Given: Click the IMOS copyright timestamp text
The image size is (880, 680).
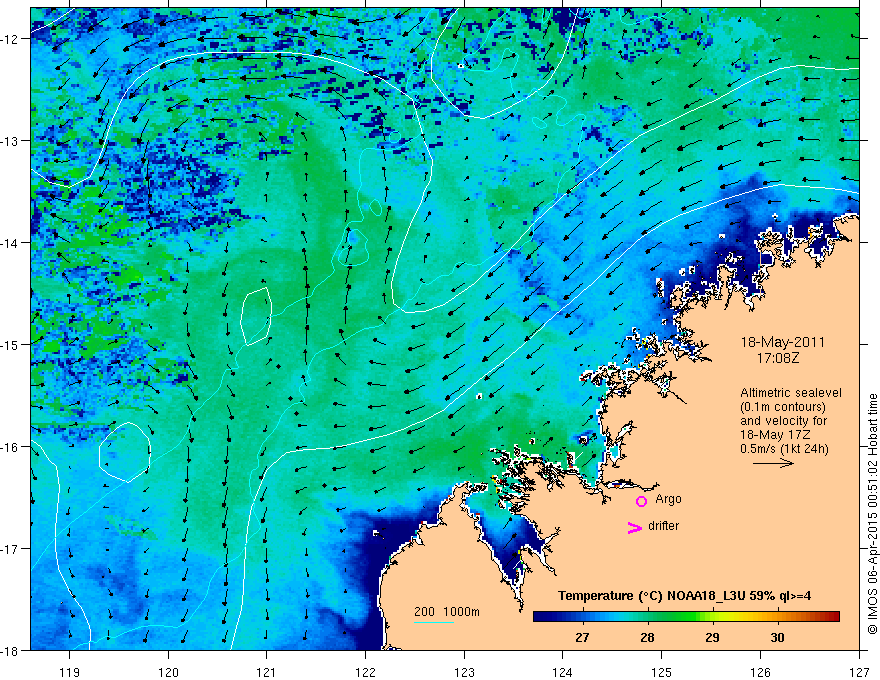Looking at the screenshot, I should (872, 515).
